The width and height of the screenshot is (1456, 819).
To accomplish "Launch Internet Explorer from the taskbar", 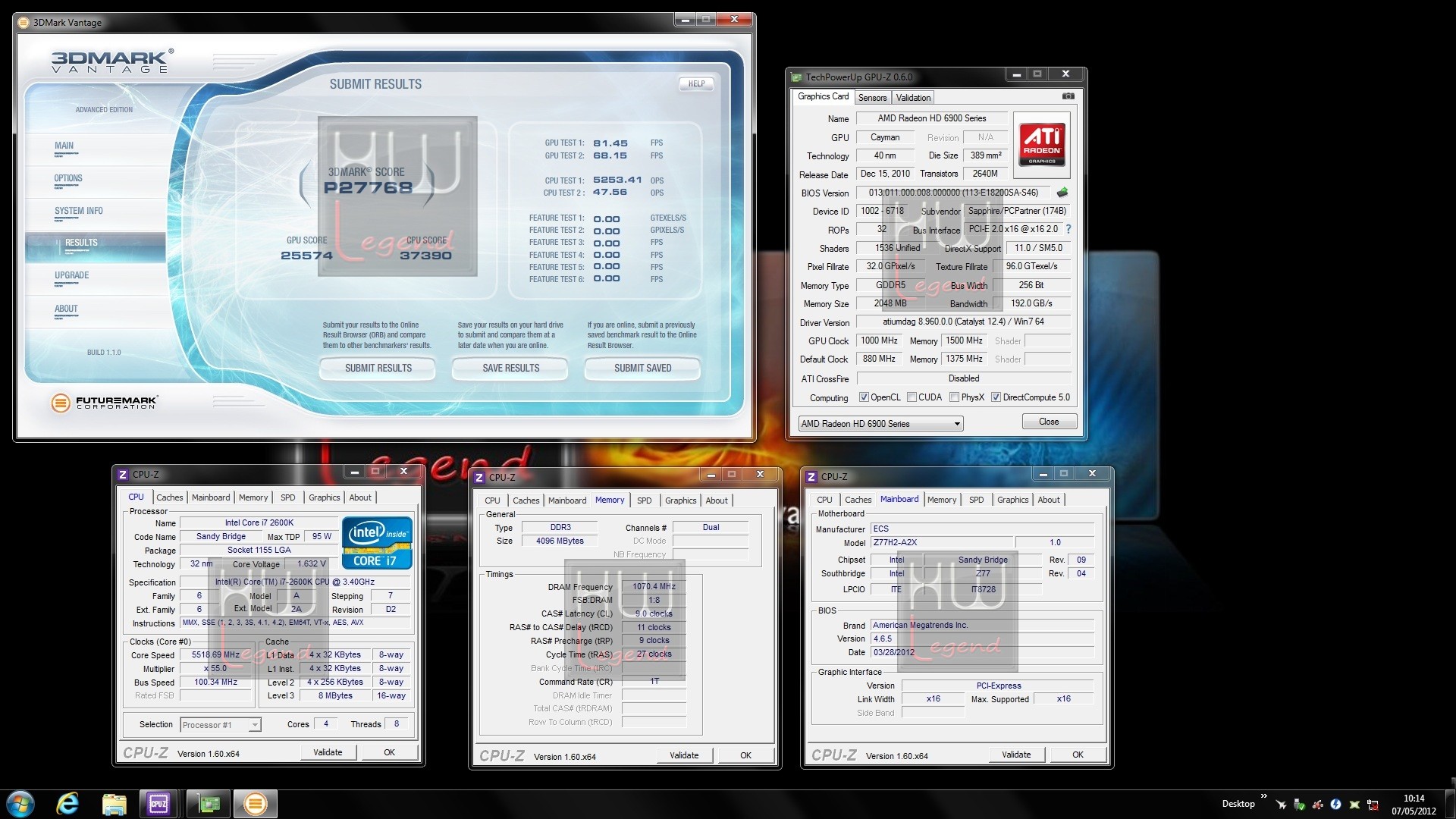I will tap(67, 804).
